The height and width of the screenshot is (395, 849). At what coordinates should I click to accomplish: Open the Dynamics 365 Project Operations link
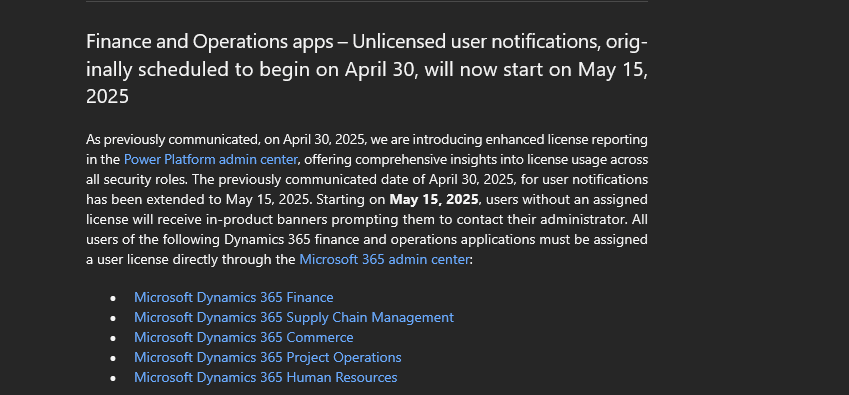click(267, 357)
